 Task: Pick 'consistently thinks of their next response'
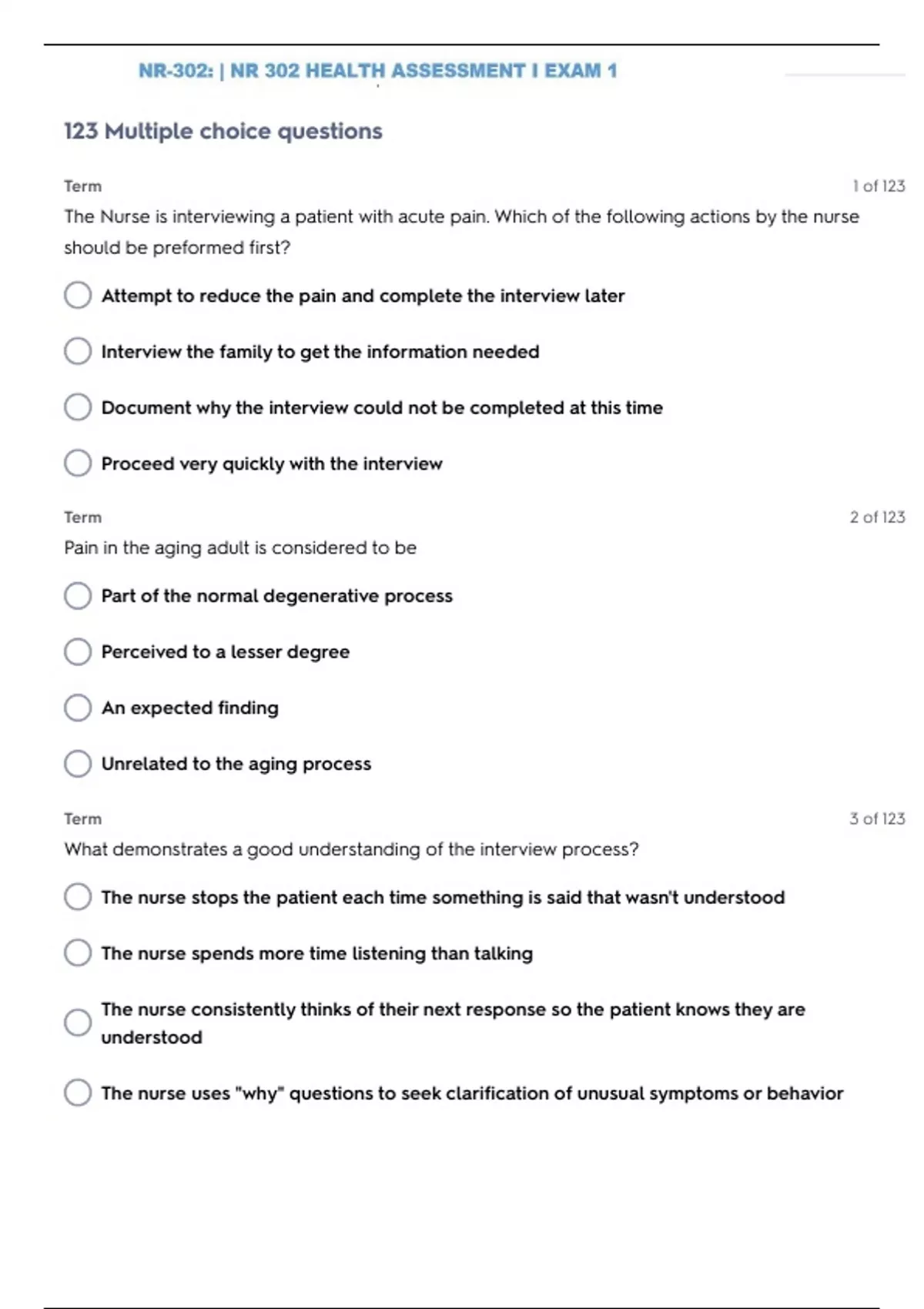[x=78, y=1023]
